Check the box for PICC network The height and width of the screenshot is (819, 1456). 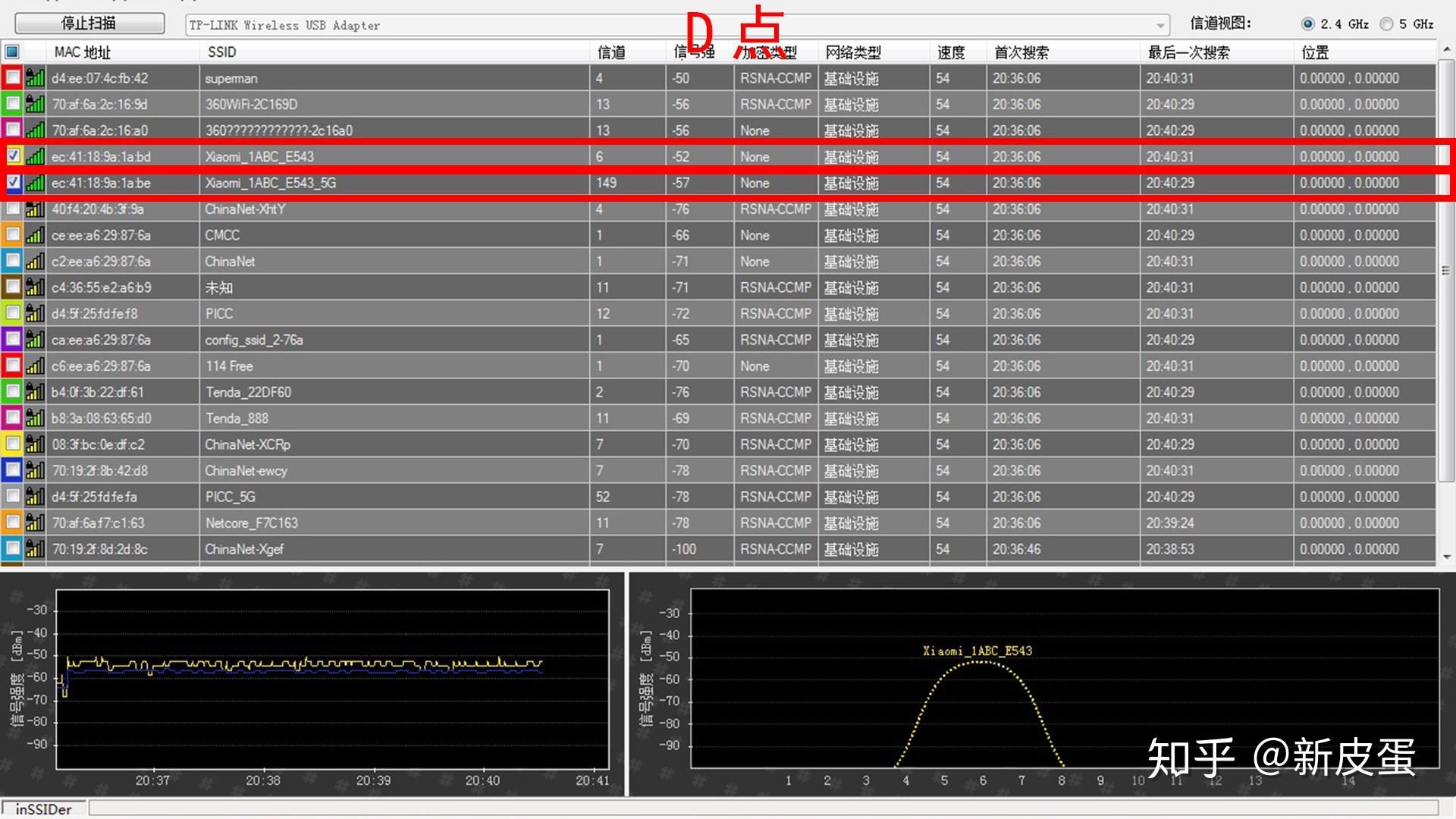pyautogui.click(x=13, y=313)
